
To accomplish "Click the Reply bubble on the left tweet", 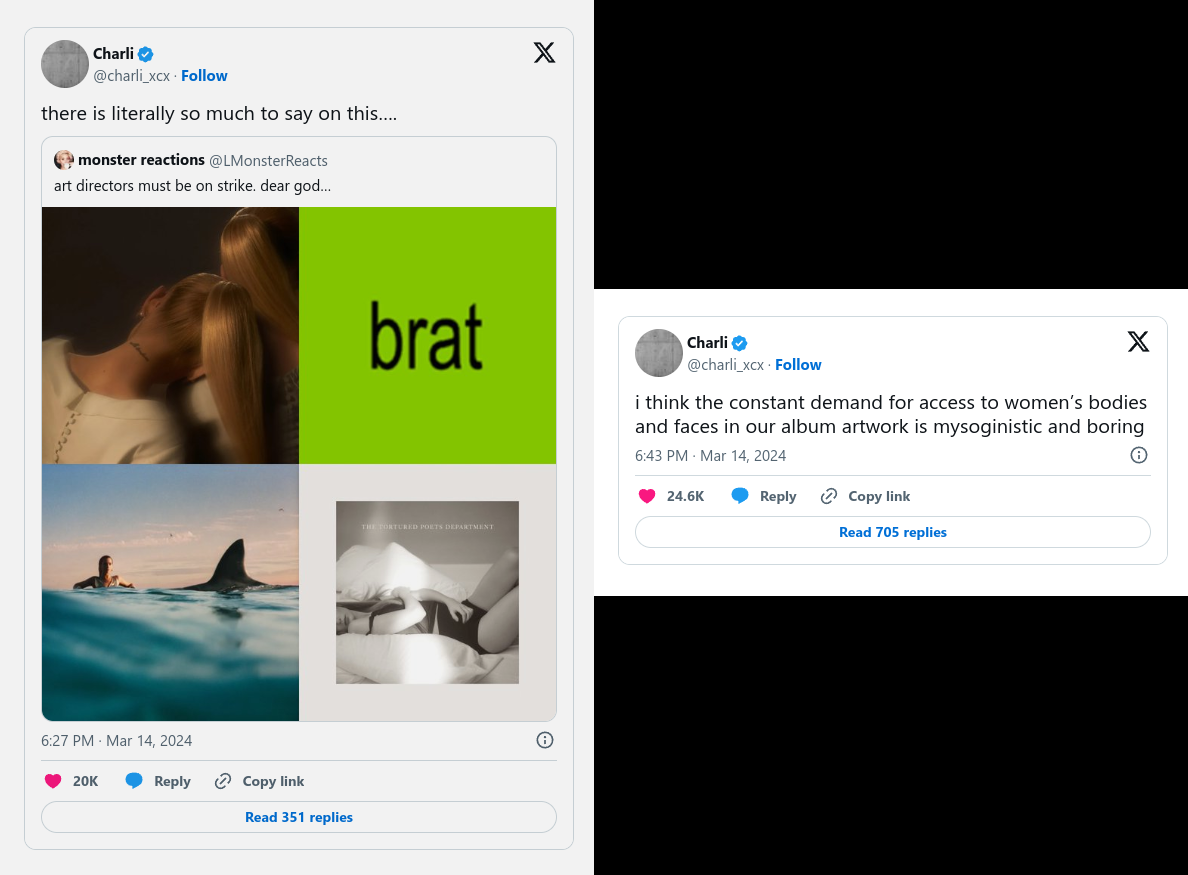I will (x=158, y=781).
